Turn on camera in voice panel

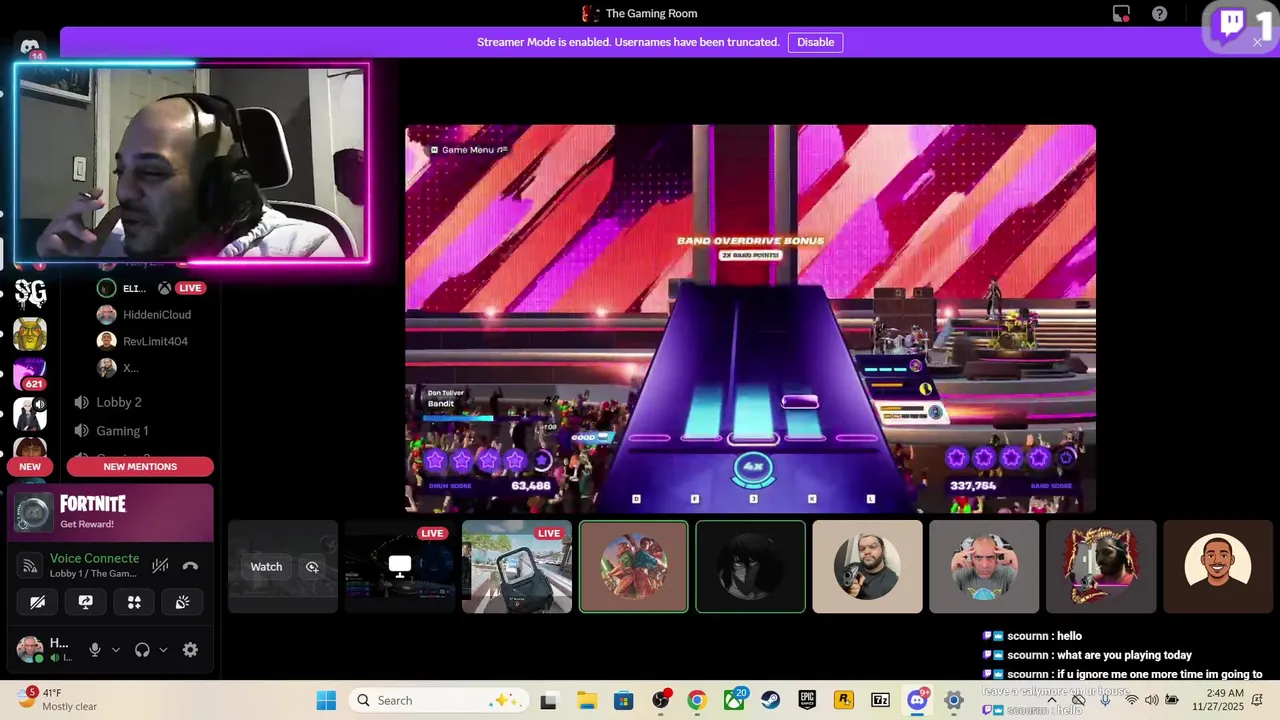click(x=38, y=602)
